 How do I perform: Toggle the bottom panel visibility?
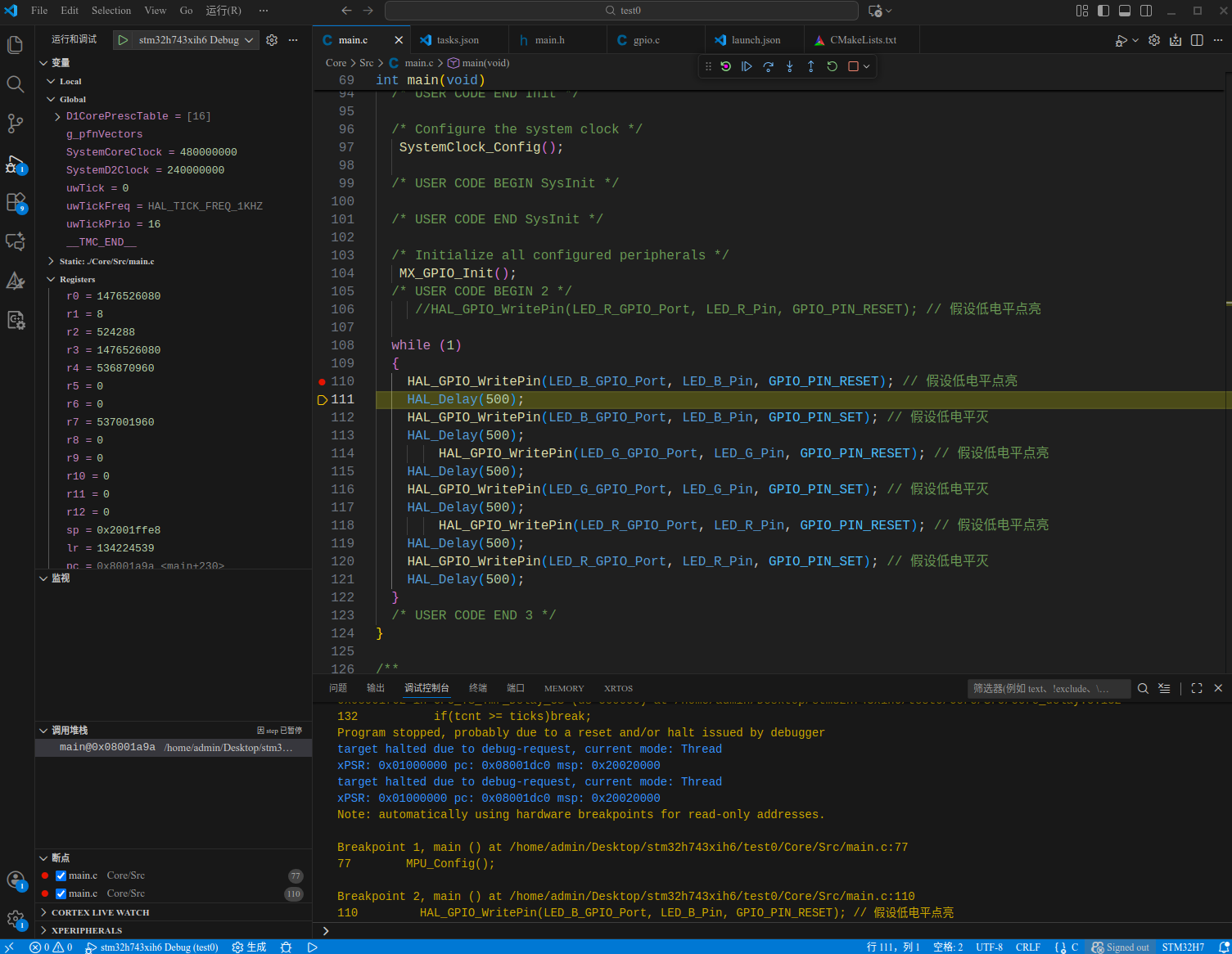pyautogui.click(x=1125, y=11)
